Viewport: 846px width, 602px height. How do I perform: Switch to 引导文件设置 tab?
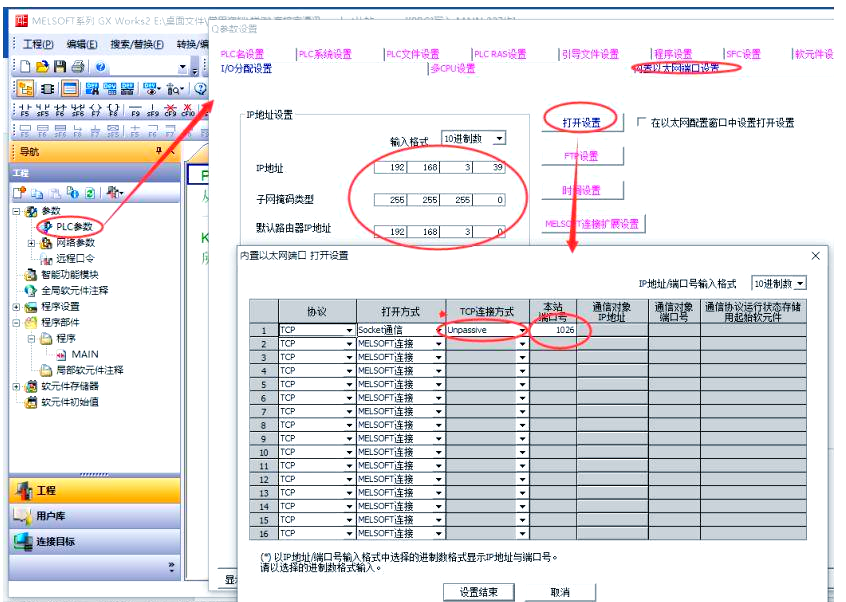[590, 54]
